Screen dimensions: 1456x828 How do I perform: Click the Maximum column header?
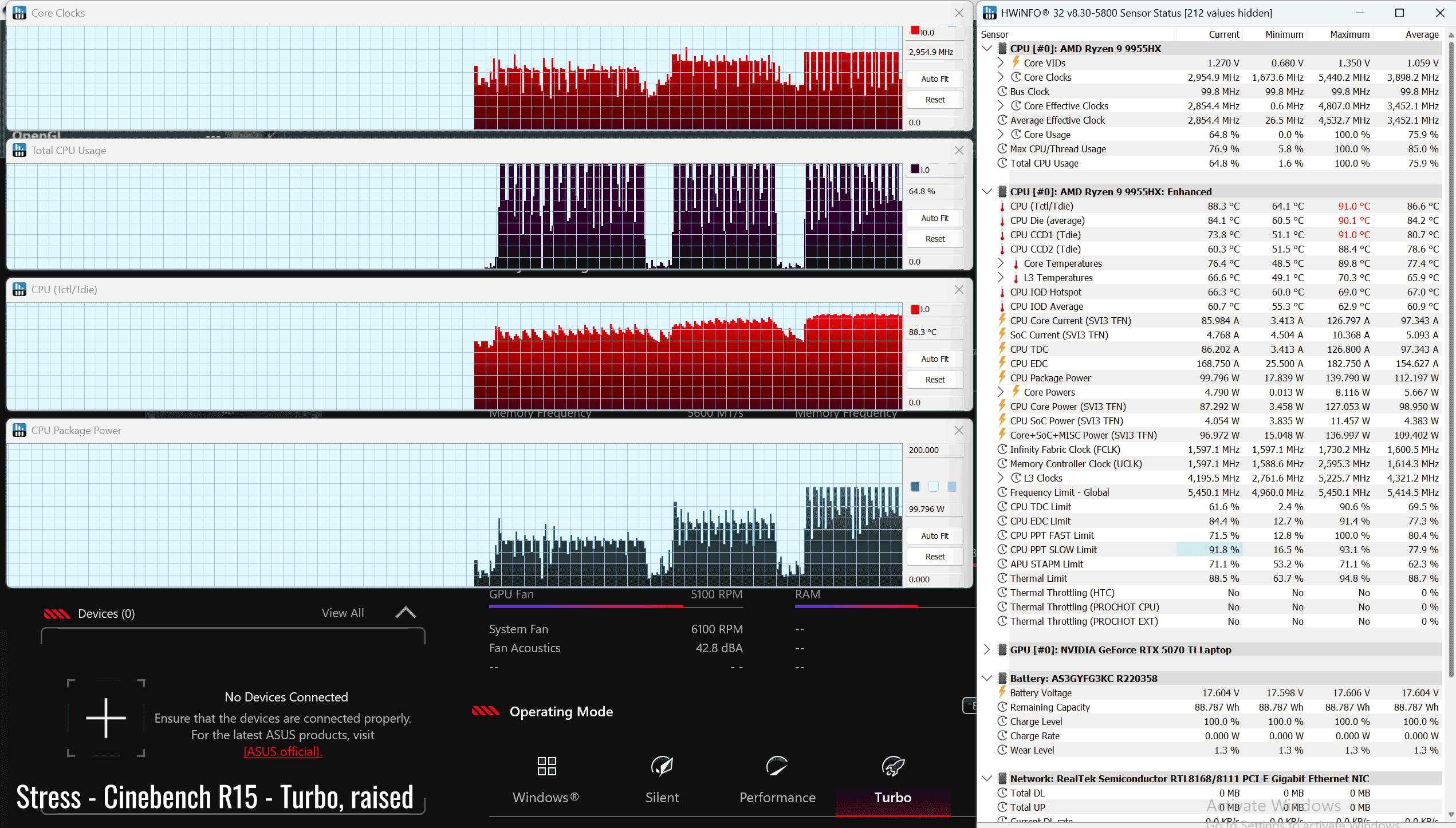[1349, 34]
